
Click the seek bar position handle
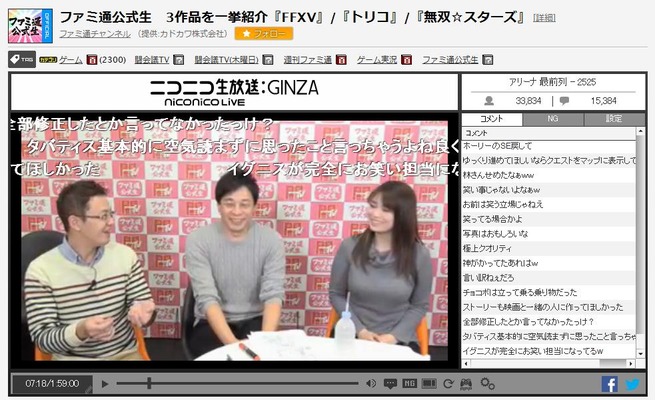click(149, 383)
